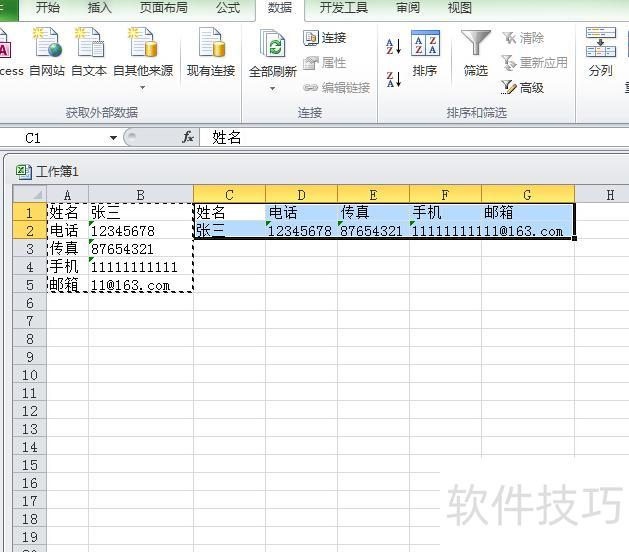The width and height of the screenshot is (629, 552).
Task: Click the 清除 clear filter button
Action: (x=523, y=38)
